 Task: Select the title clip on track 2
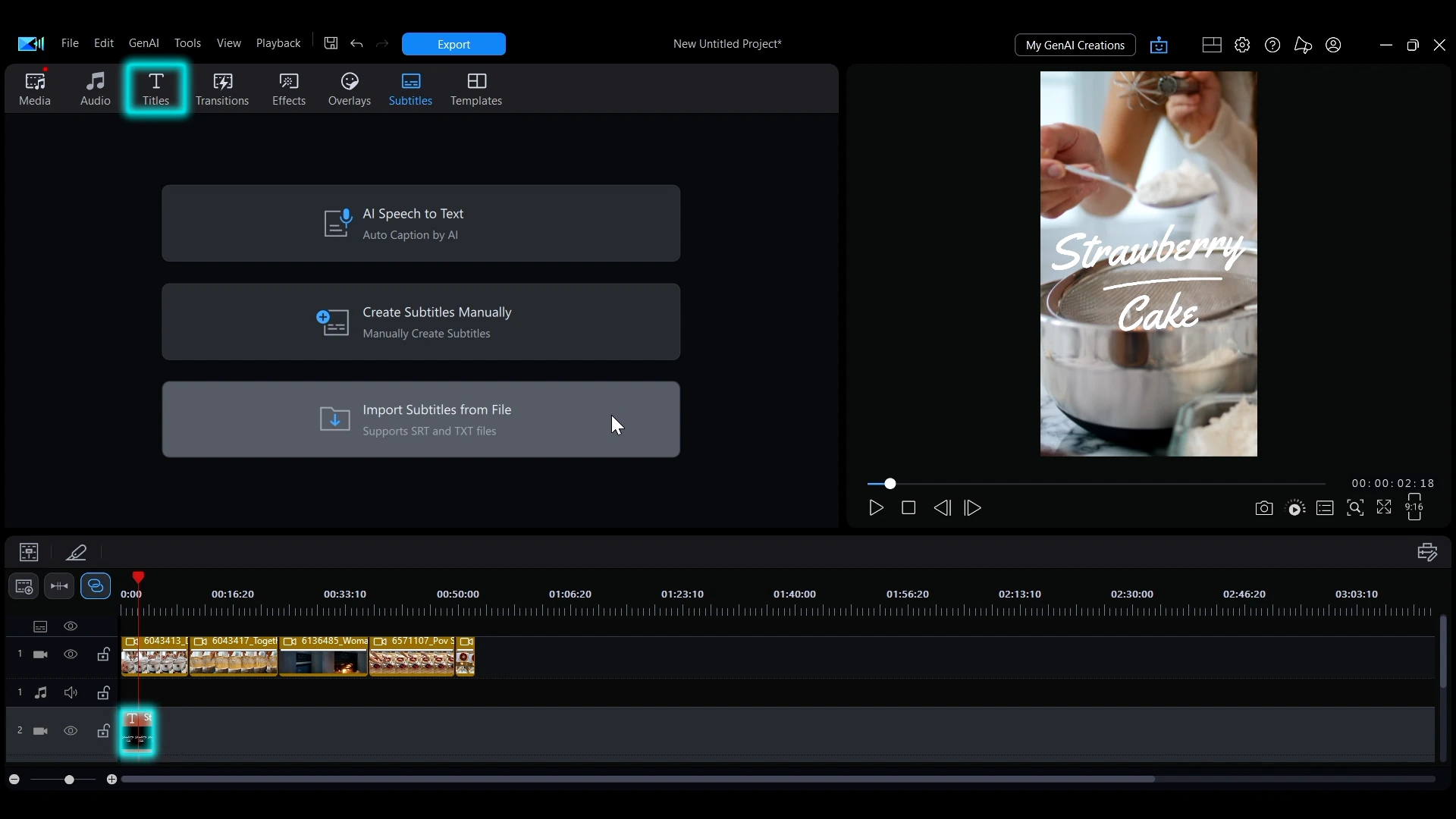(137, 733)
